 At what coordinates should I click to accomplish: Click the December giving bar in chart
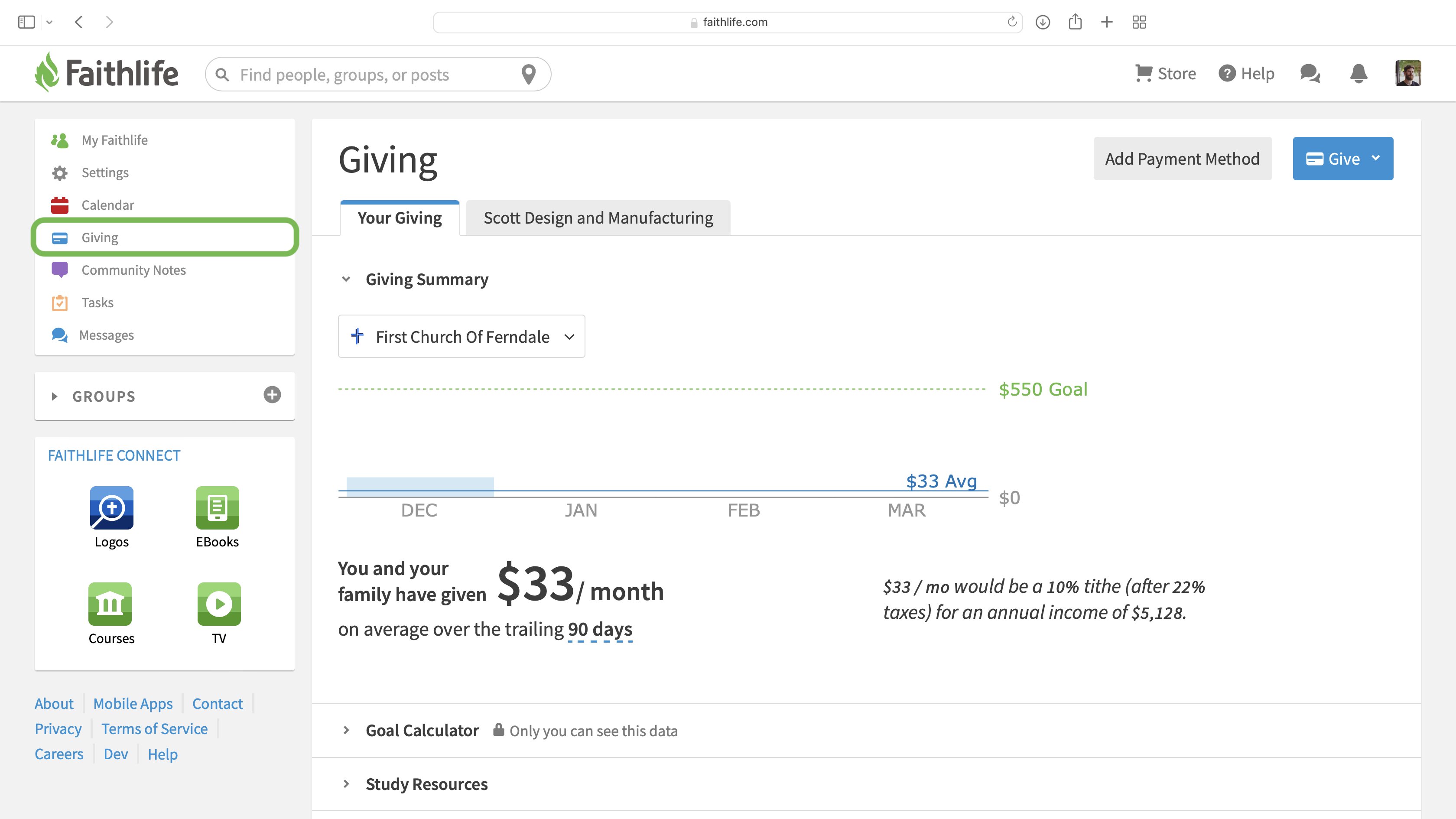point(420,487)
